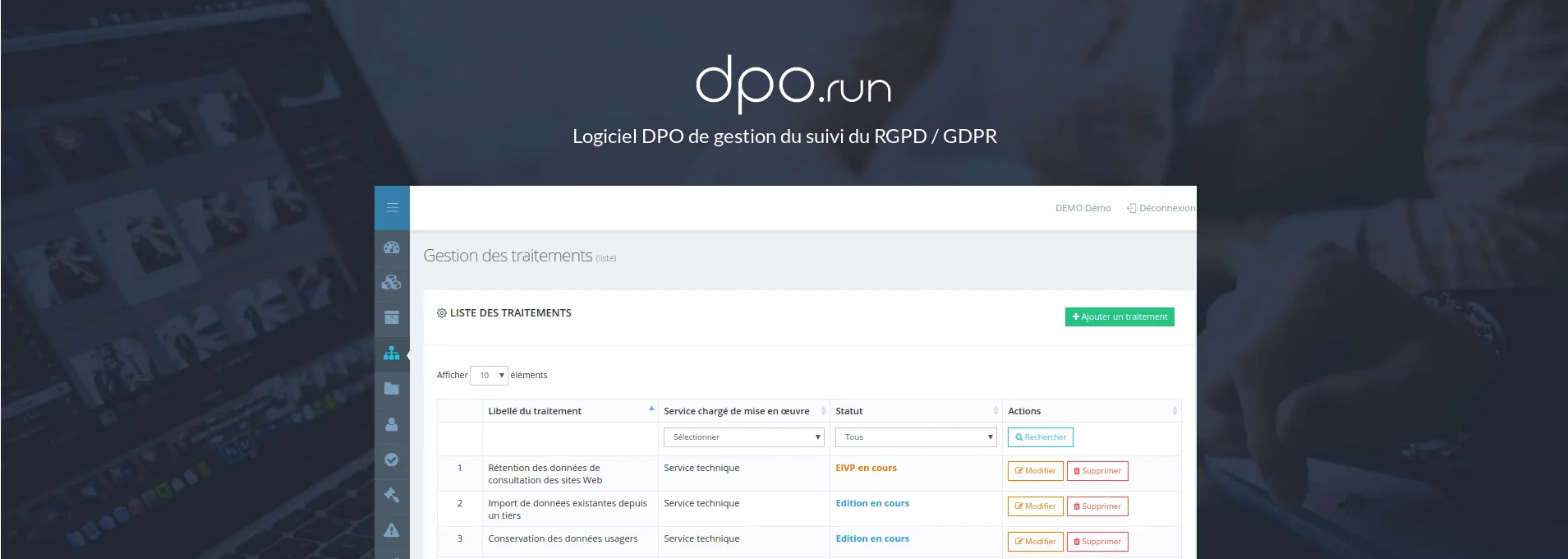The image size is (1568, 559).
Task: Open the warning triangle sidebar icon
Action: (x=392, y=530)
